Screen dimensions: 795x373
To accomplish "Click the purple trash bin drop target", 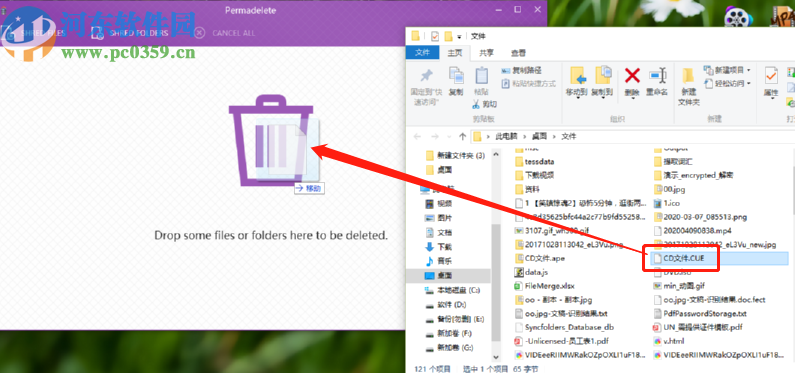I will click(x=270, y=140).
